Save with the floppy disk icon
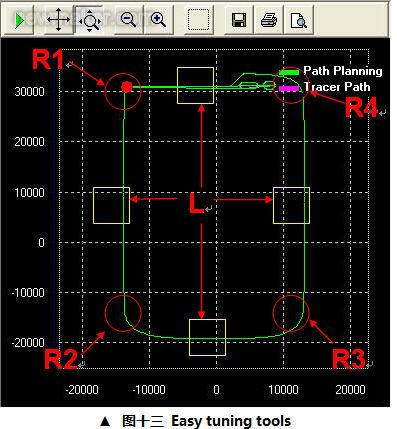The image size is (397, 429). tap(239, 20)
